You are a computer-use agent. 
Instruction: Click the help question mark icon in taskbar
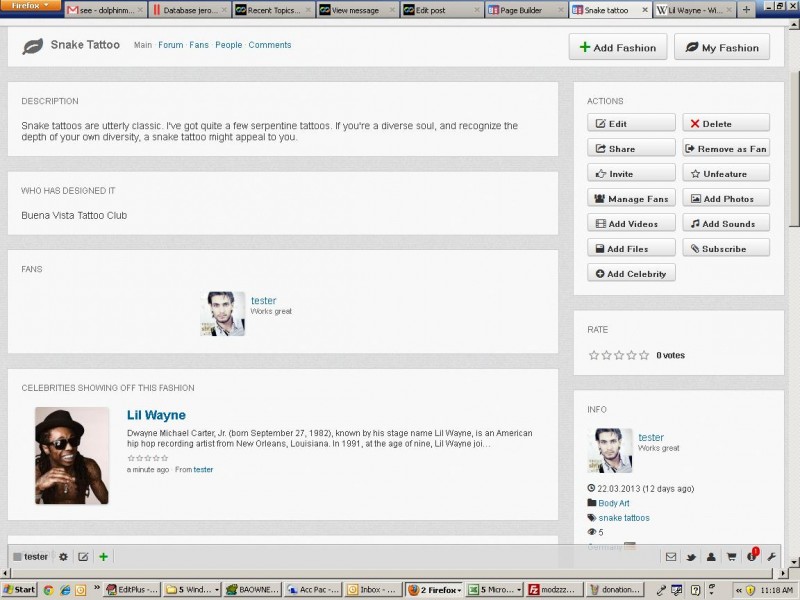pyautogui.click(x=695, y=590)
